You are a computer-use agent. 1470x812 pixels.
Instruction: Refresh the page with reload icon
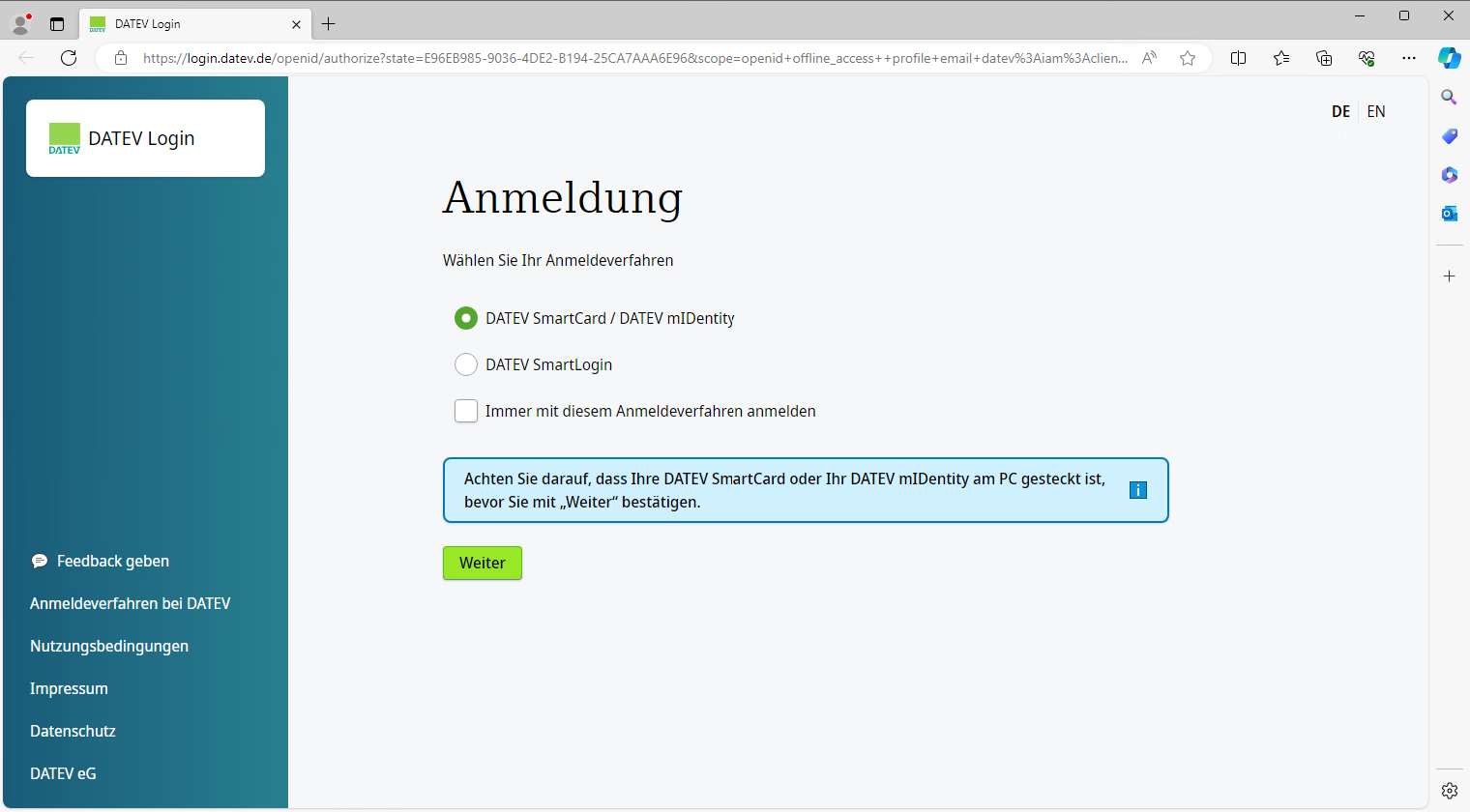point(69,58)
